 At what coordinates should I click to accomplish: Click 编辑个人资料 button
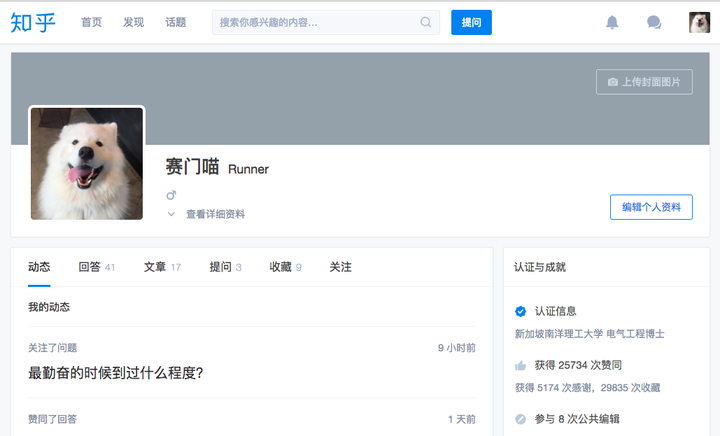coord(651,207)
